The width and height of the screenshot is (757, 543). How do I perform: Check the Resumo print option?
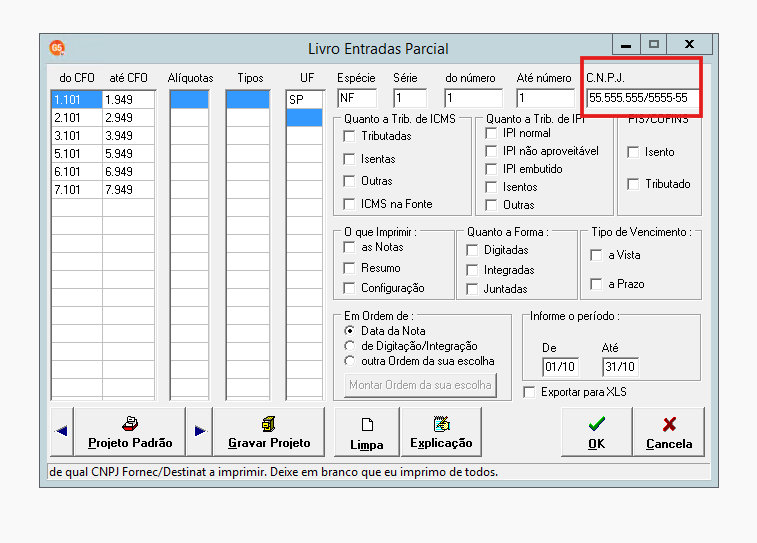pyautogui.click(x=349, y=268)
